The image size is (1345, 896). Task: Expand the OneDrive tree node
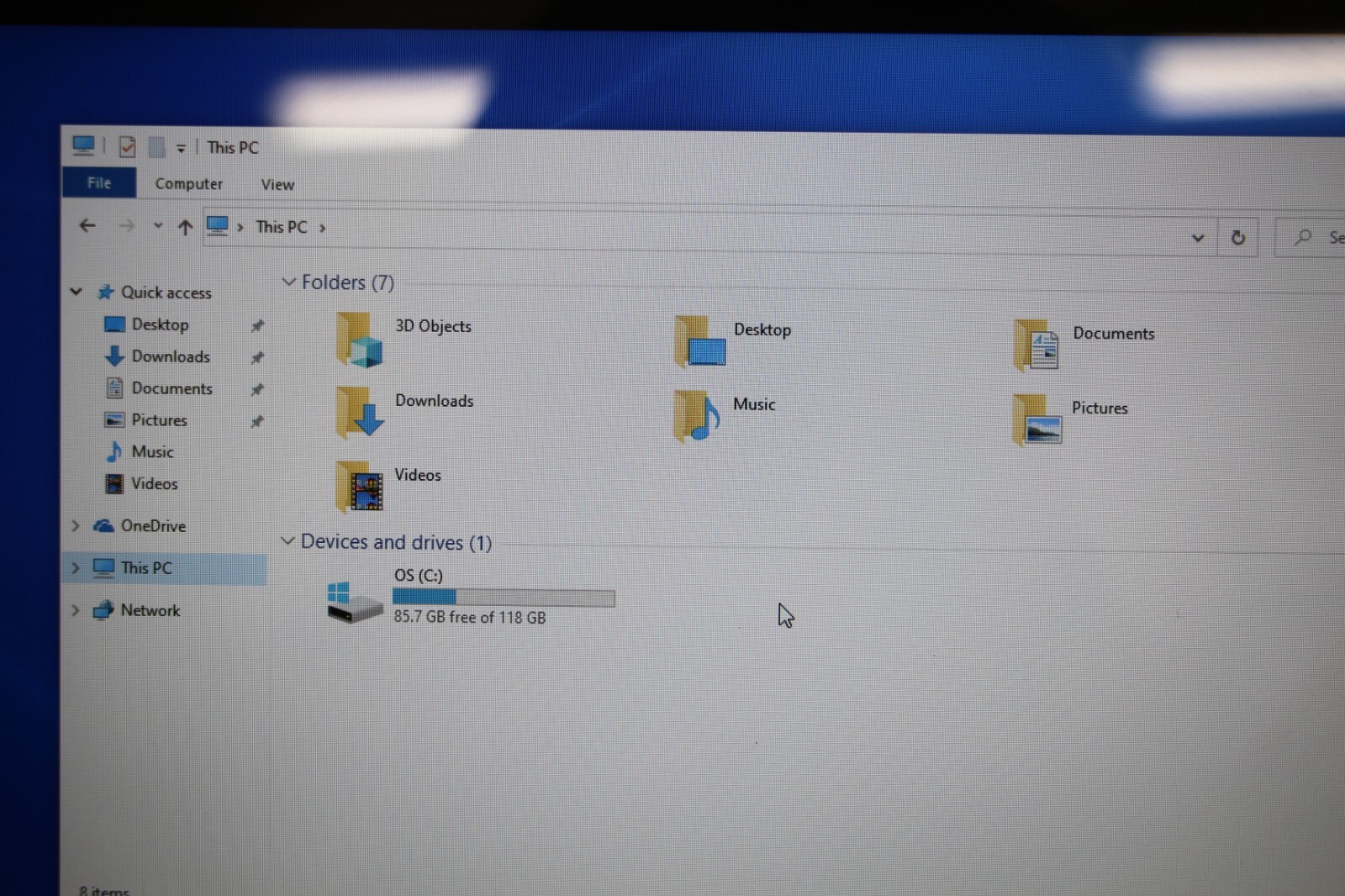75,525
